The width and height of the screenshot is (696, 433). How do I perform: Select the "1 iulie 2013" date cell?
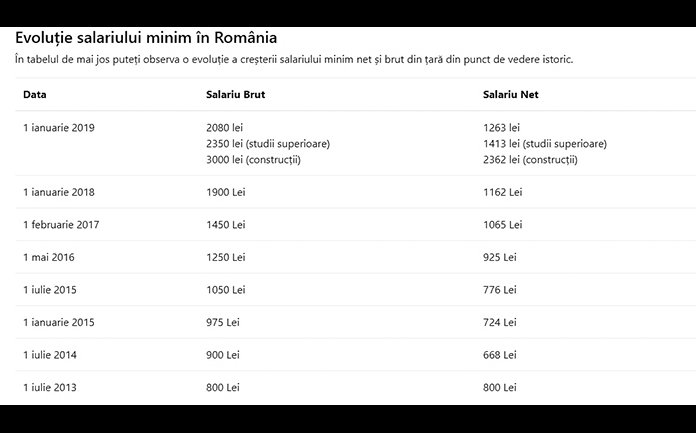click(50, 387)
